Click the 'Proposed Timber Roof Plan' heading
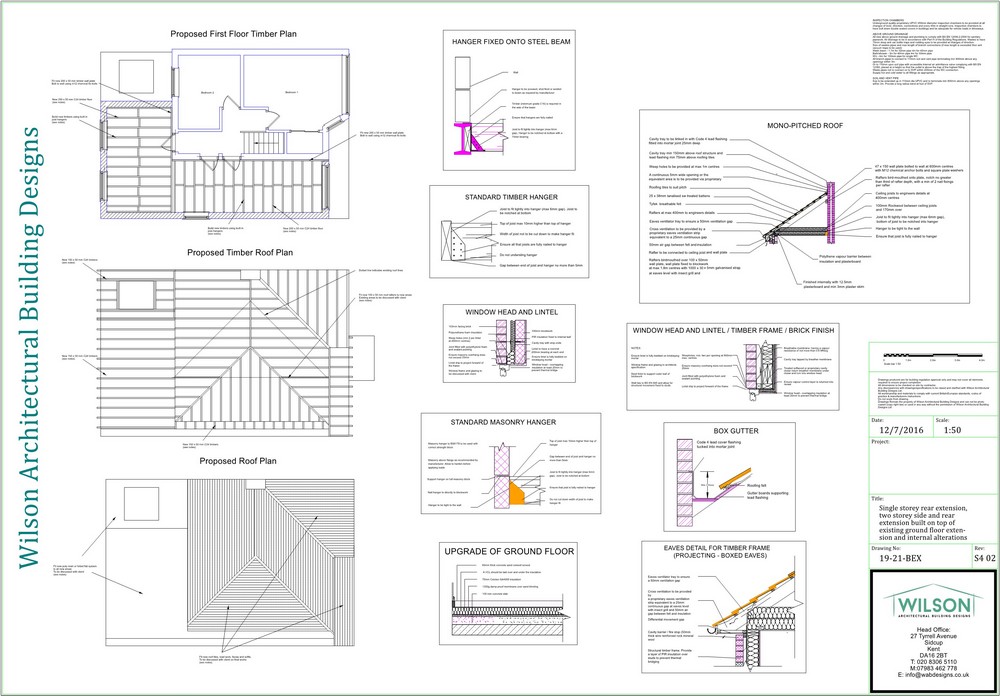This screenshot has height=696, width=1000. click(x=240, y=253)
